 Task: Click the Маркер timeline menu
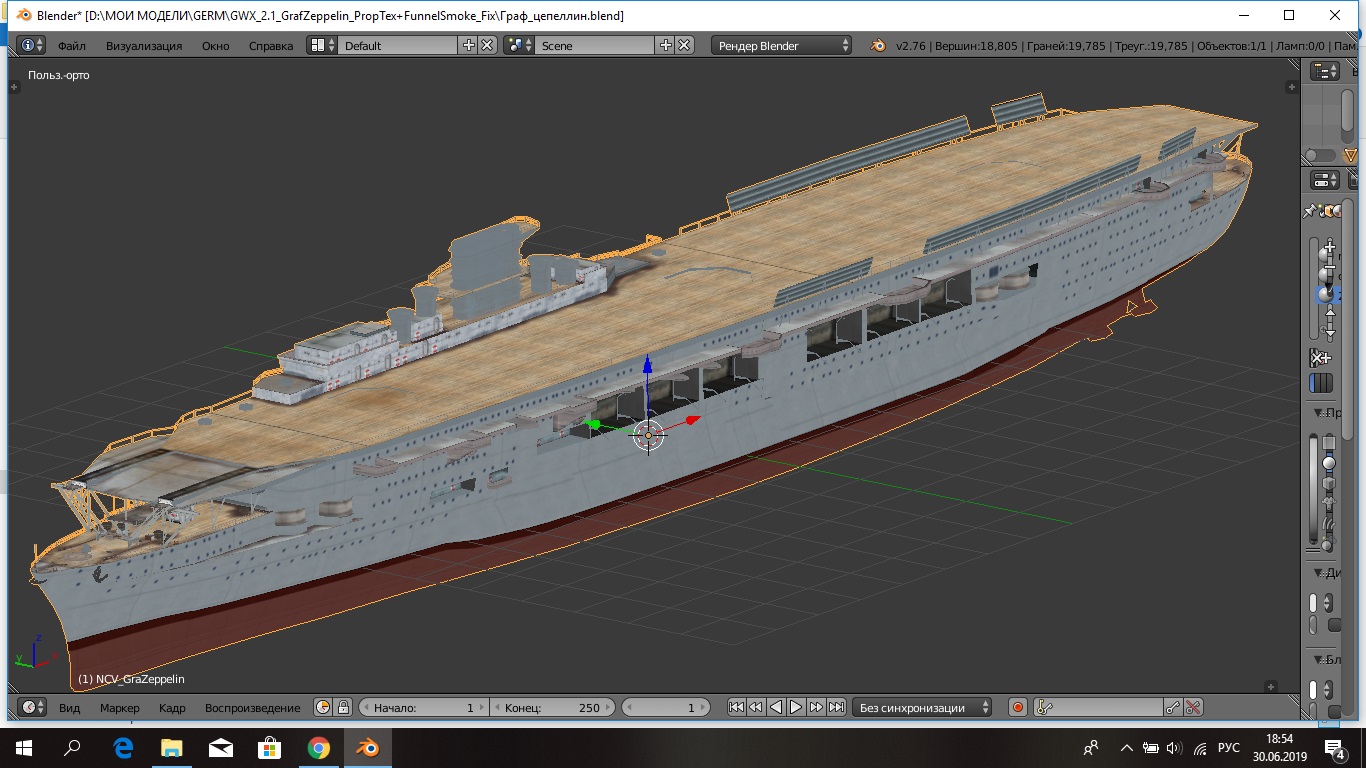coord(120,708)
